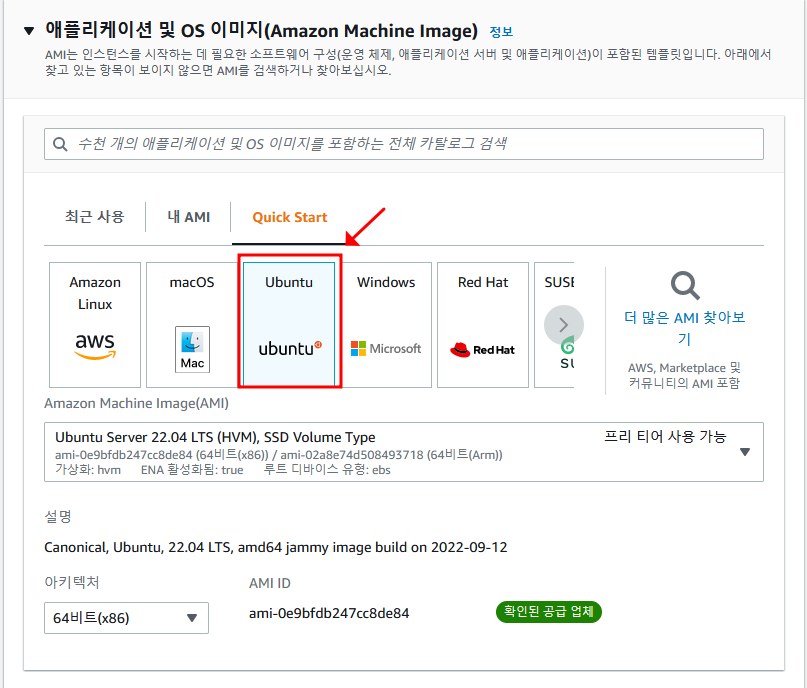Click the large magnifier browse-AMI icon
The image size is (807, 688).
685,285
